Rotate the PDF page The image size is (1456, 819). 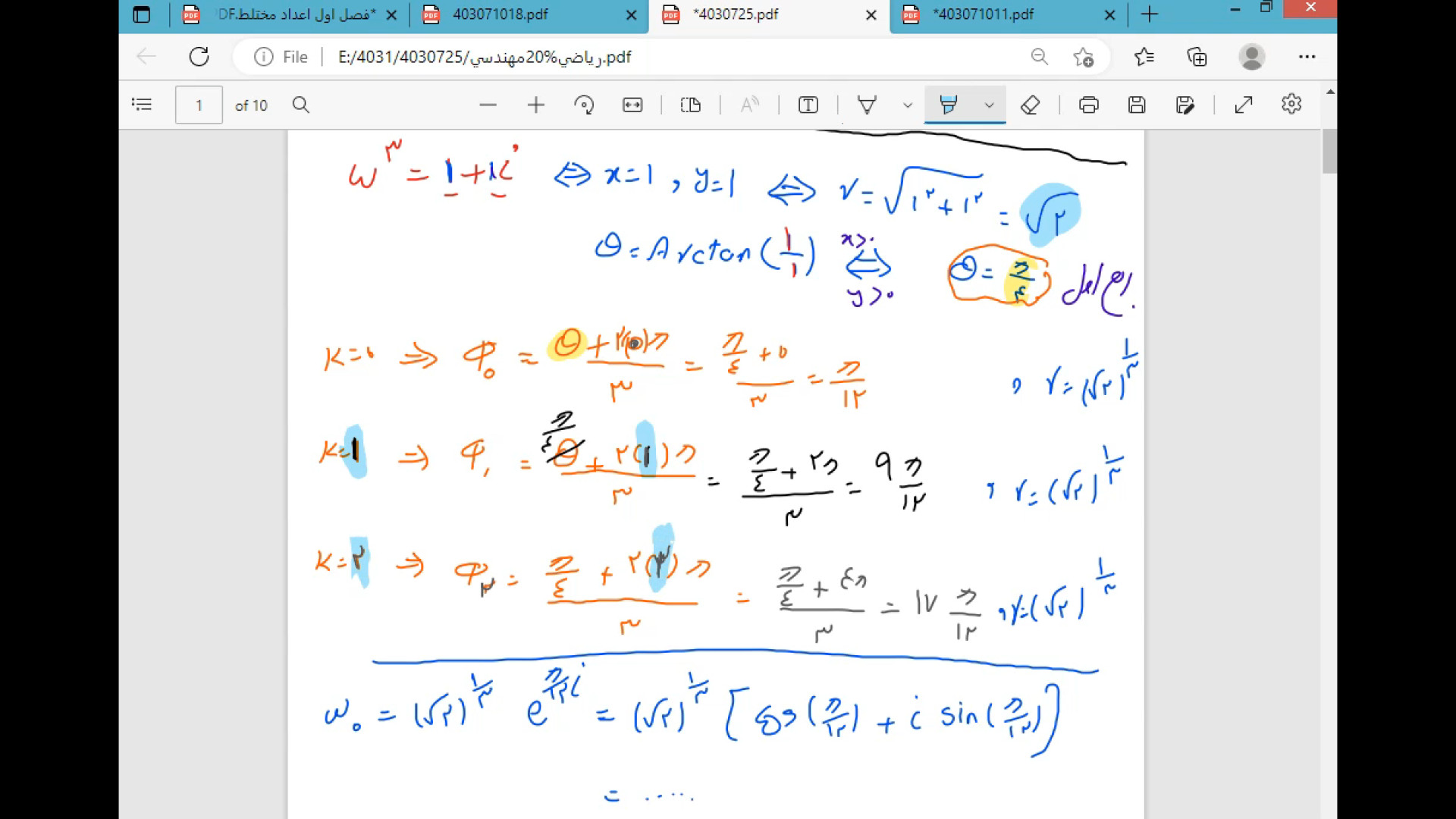click(x=584, y=105)
